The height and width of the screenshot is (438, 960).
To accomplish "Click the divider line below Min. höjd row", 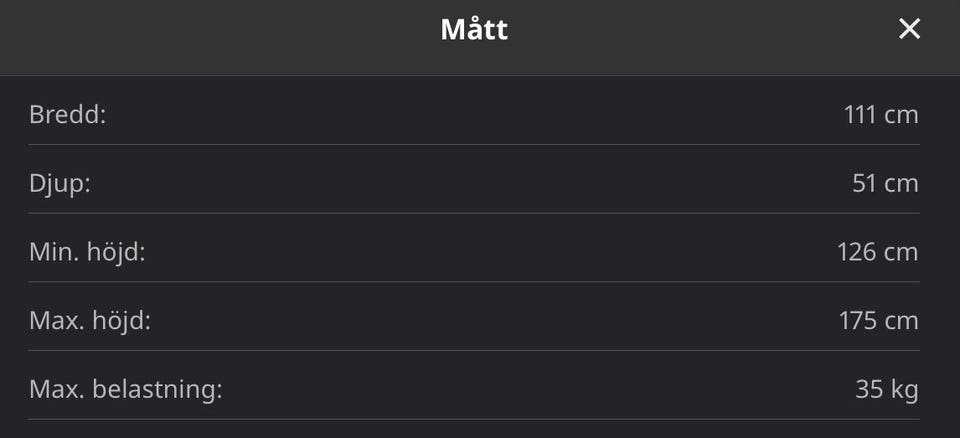I will tap(474, 282).
